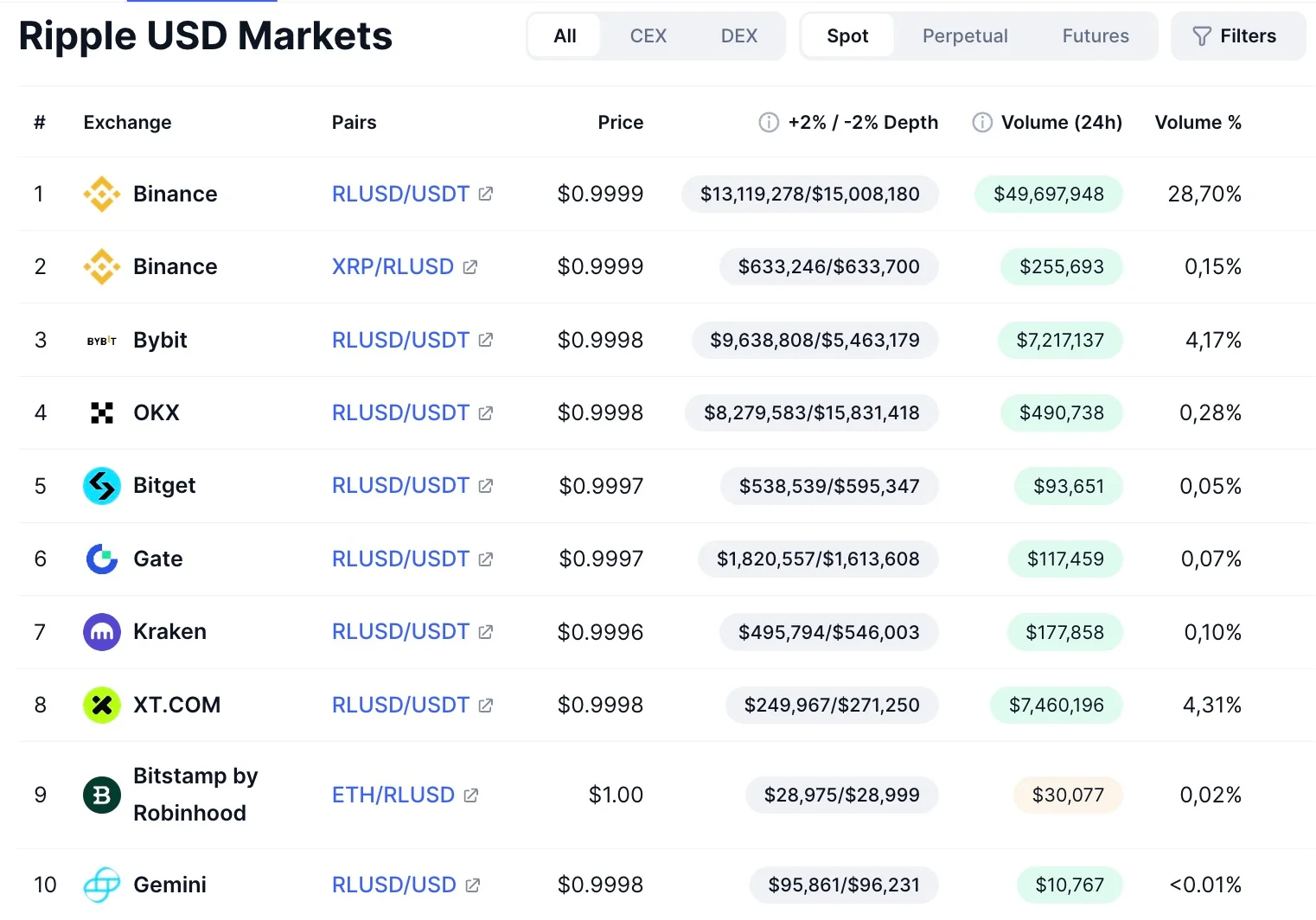Click the OKX logo icon
The width and height of the screenshot is (1316, 920).
[101, 413]
